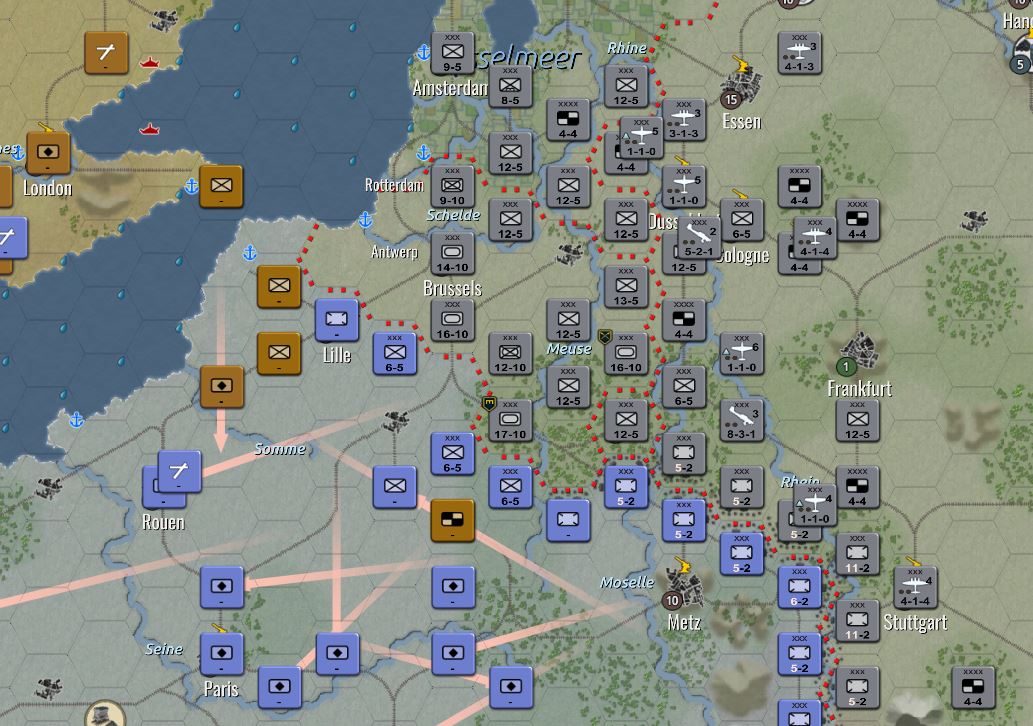Select the British unit at London
Viewport: 1033px width, 726px height.
click(48, 153)
